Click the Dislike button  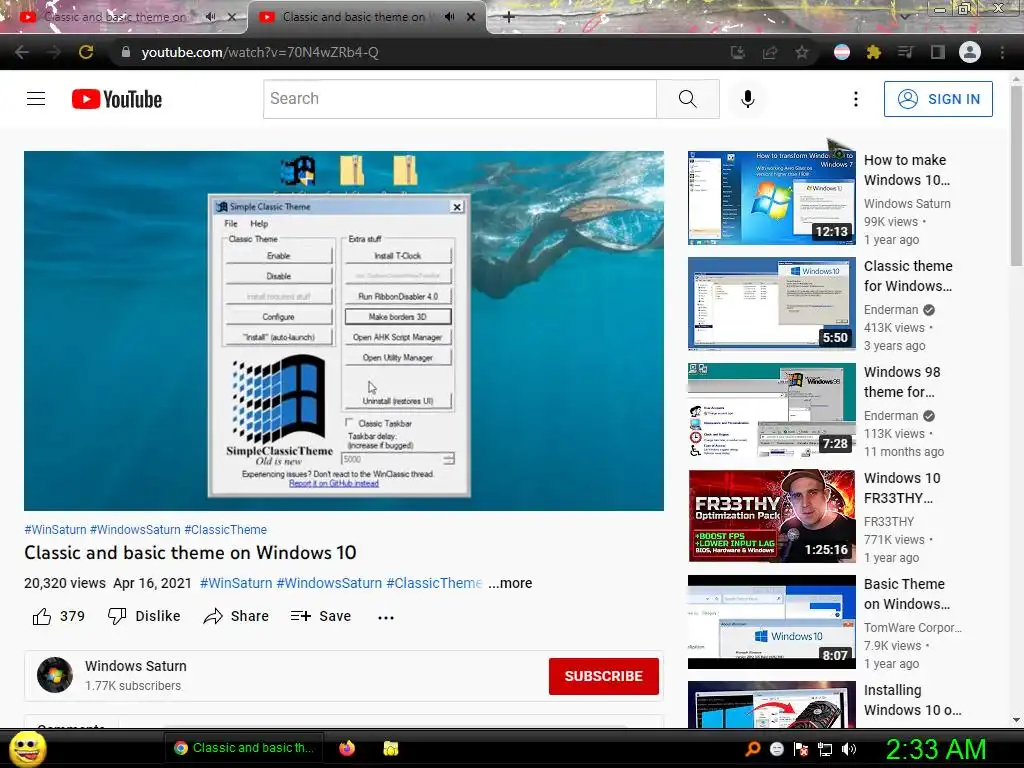(144, 616)
